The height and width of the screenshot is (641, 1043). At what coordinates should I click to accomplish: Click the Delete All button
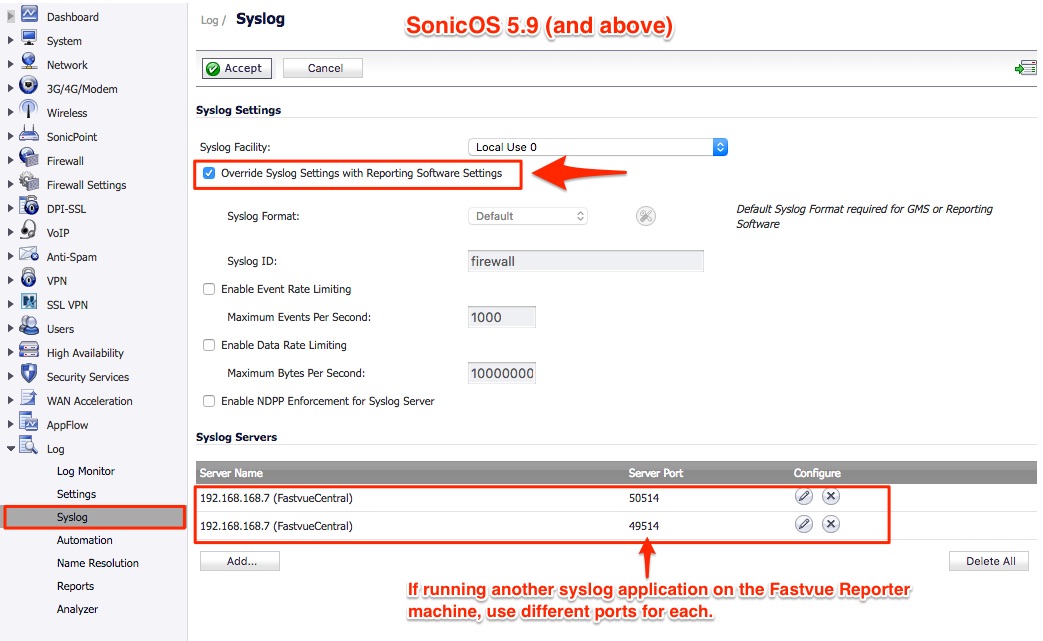coord(989,561)
